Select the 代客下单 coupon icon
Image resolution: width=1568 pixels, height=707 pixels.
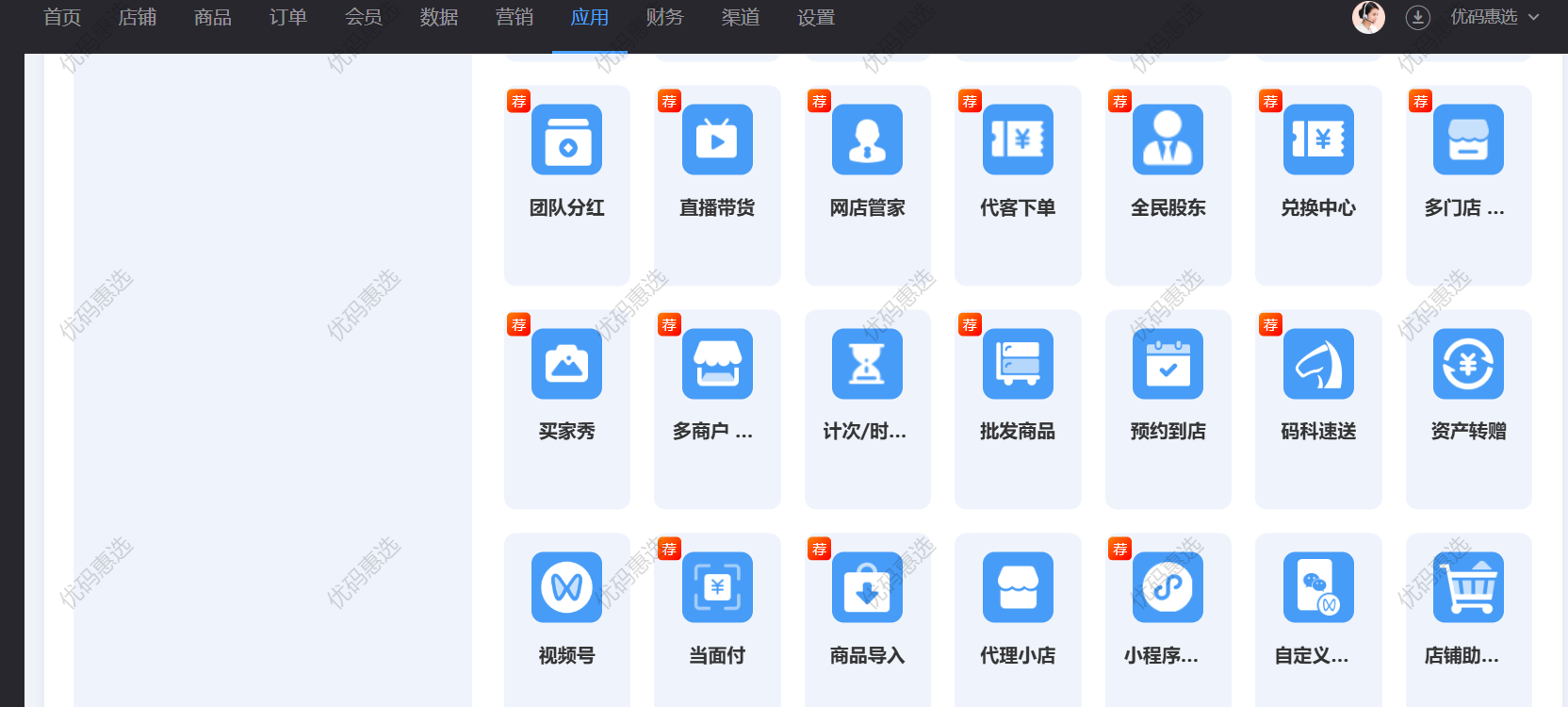pos(1018,140)
